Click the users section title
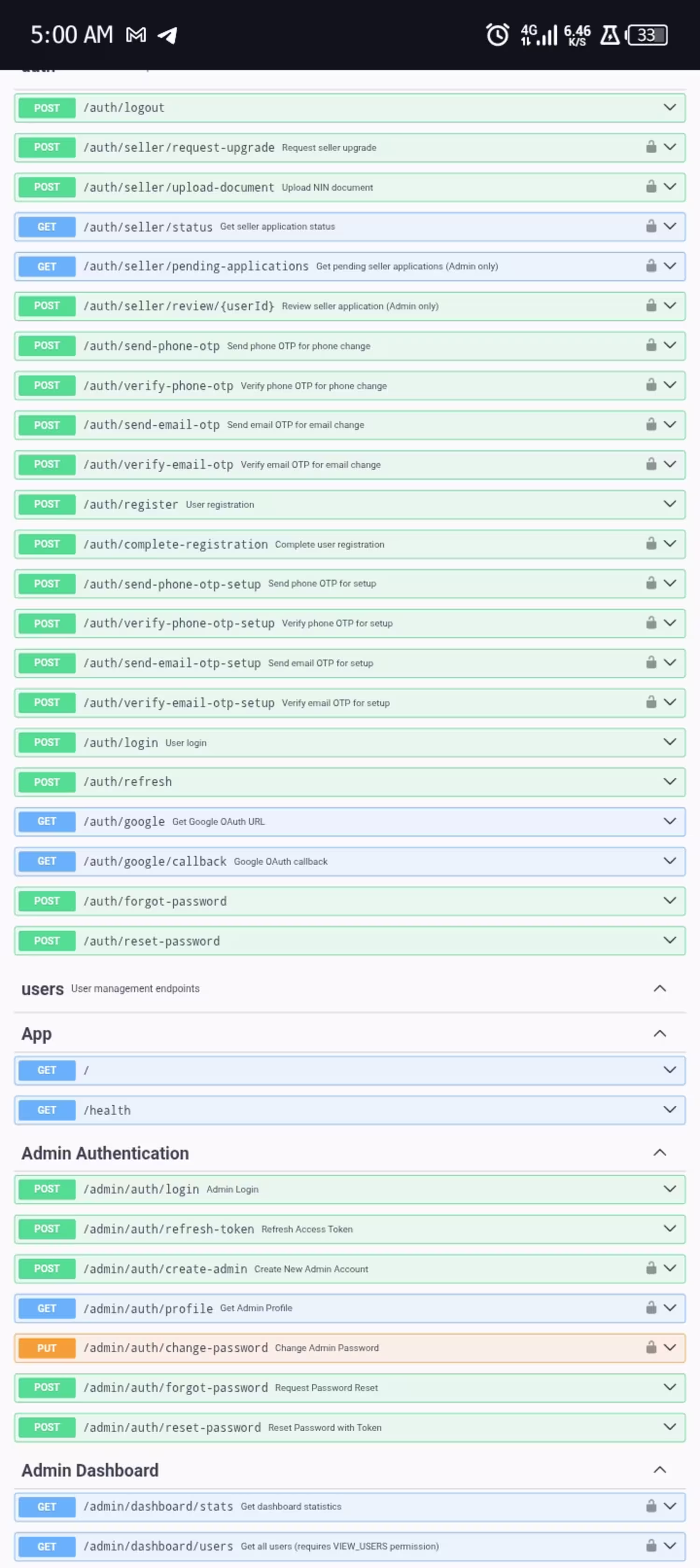The image size is (700, 1568). (x=42, y=989)
